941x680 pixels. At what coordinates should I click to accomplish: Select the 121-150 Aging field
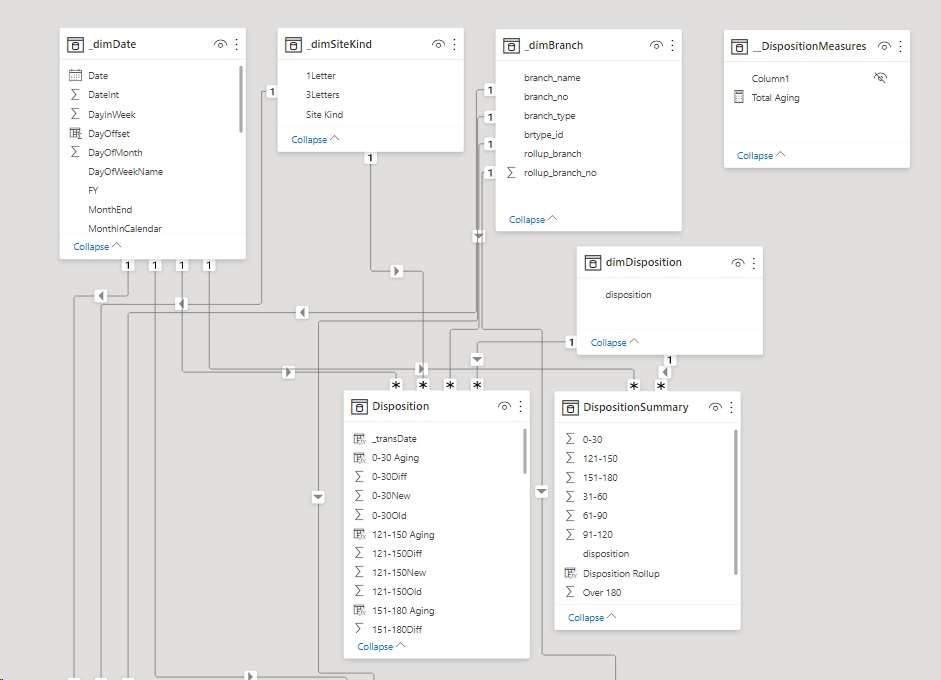pos(403,535)
